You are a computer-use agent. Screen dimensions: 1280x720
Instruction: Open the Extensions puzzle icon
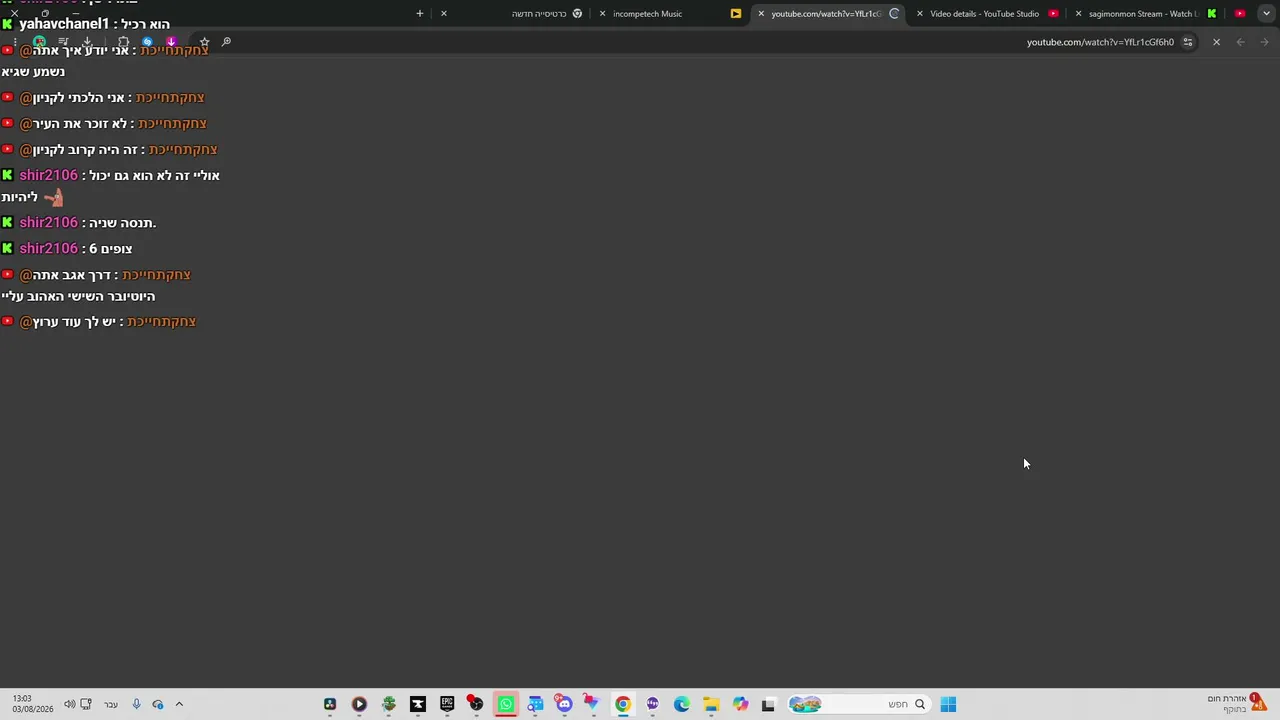click(123, 42)
